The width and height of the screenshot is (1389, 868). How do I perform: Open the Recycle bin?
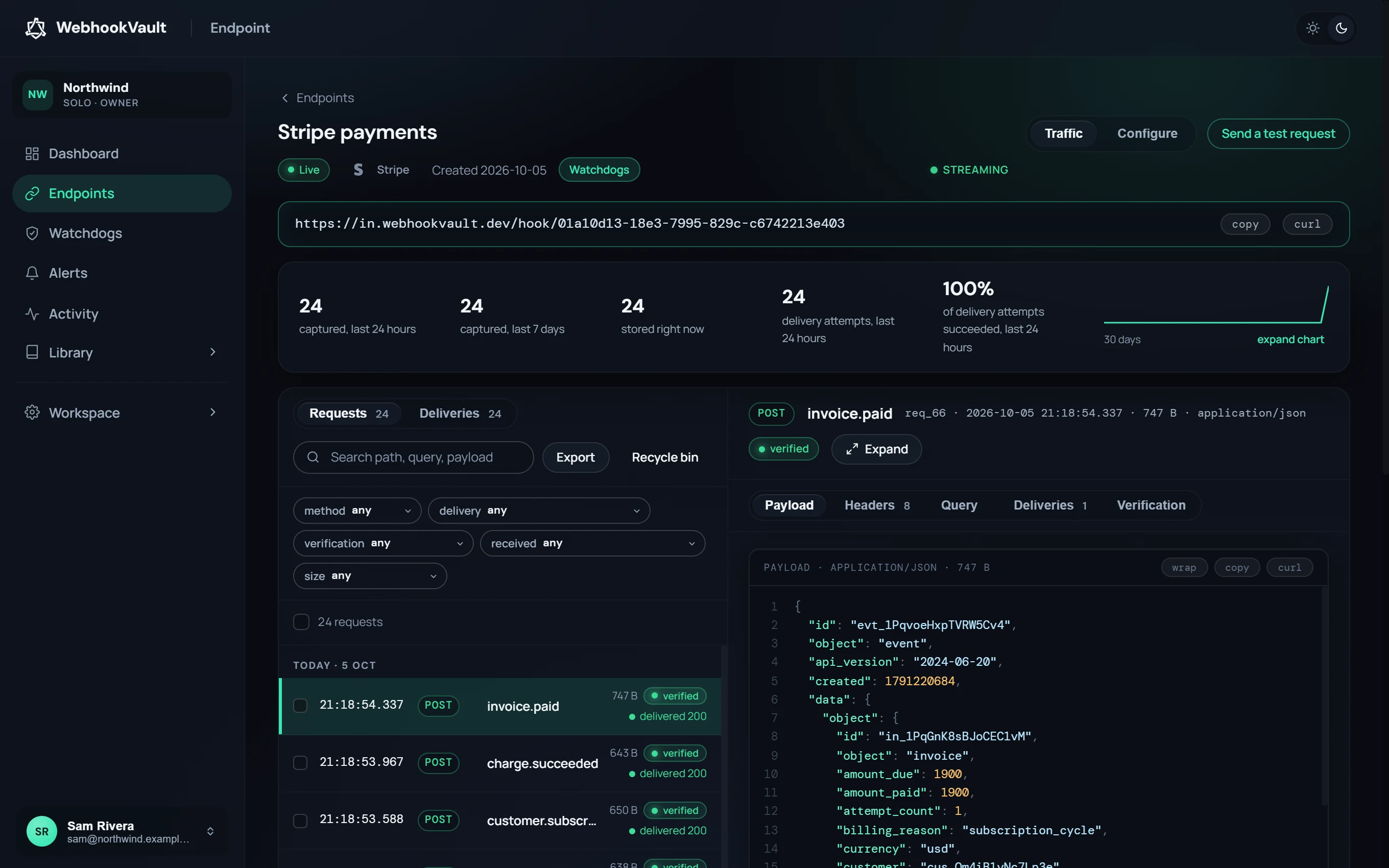tap(665, 457)
